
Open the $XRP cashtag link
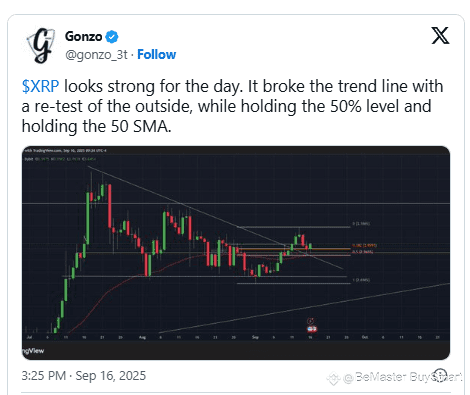coord(40,87)
